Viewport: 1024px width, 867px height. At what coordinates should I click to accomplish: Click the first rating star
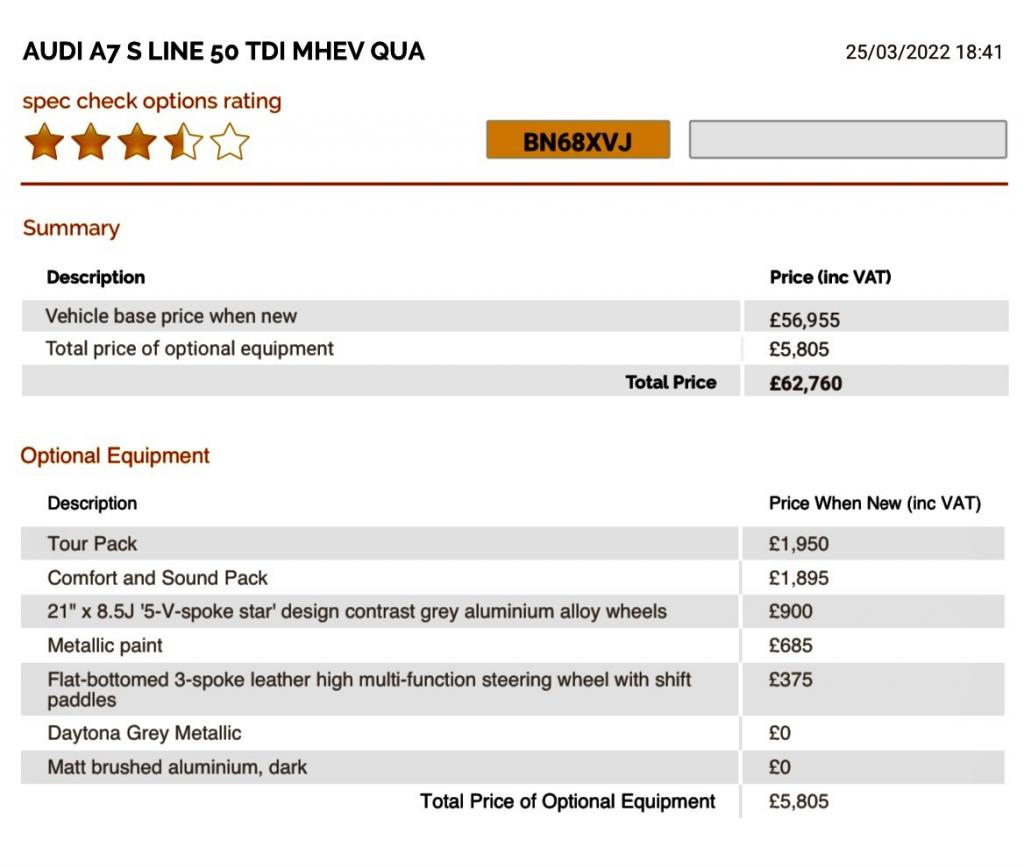coord(44,142)
